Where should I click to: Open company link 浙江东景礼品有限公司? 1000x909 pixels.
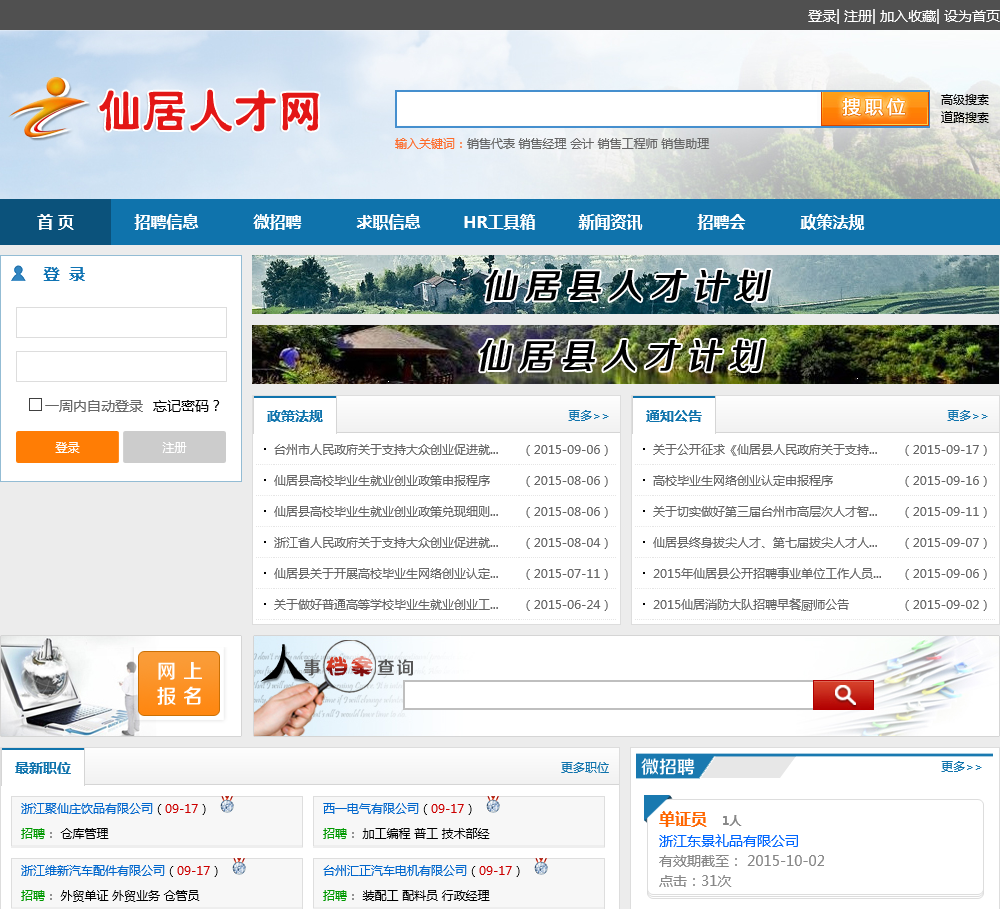coord(728,841)
